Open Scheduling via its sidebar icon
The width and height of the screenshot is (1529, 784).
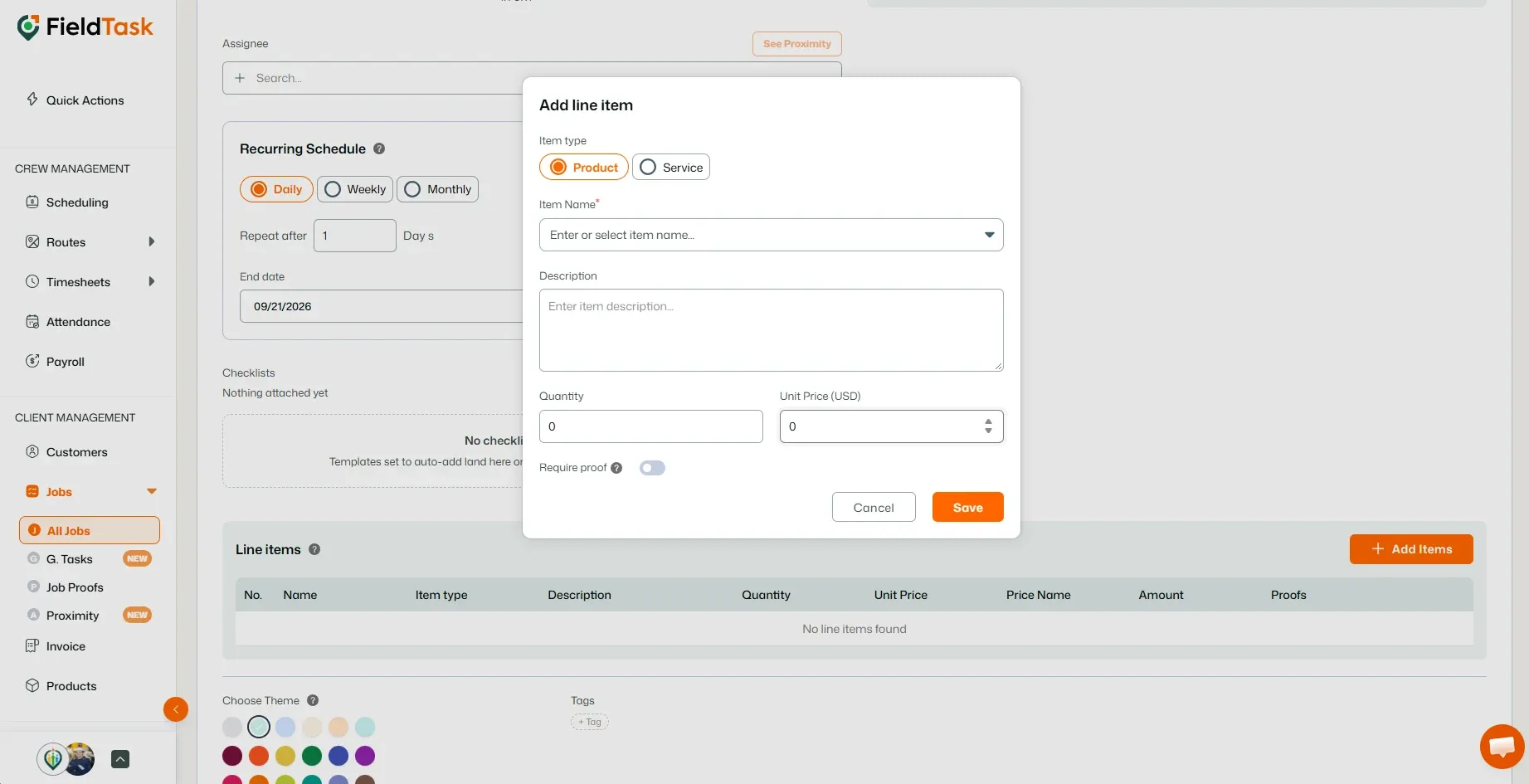coord(32,202)
